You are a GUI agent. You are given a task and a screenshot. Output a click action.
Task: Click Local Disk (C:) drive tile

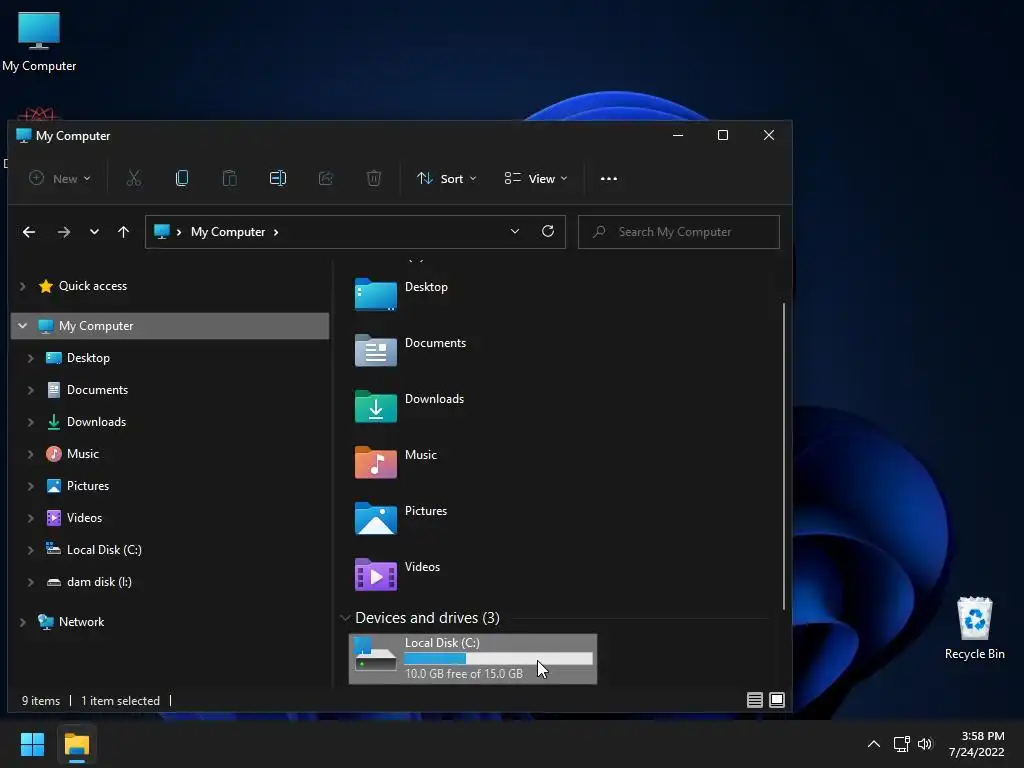(473, 659)
